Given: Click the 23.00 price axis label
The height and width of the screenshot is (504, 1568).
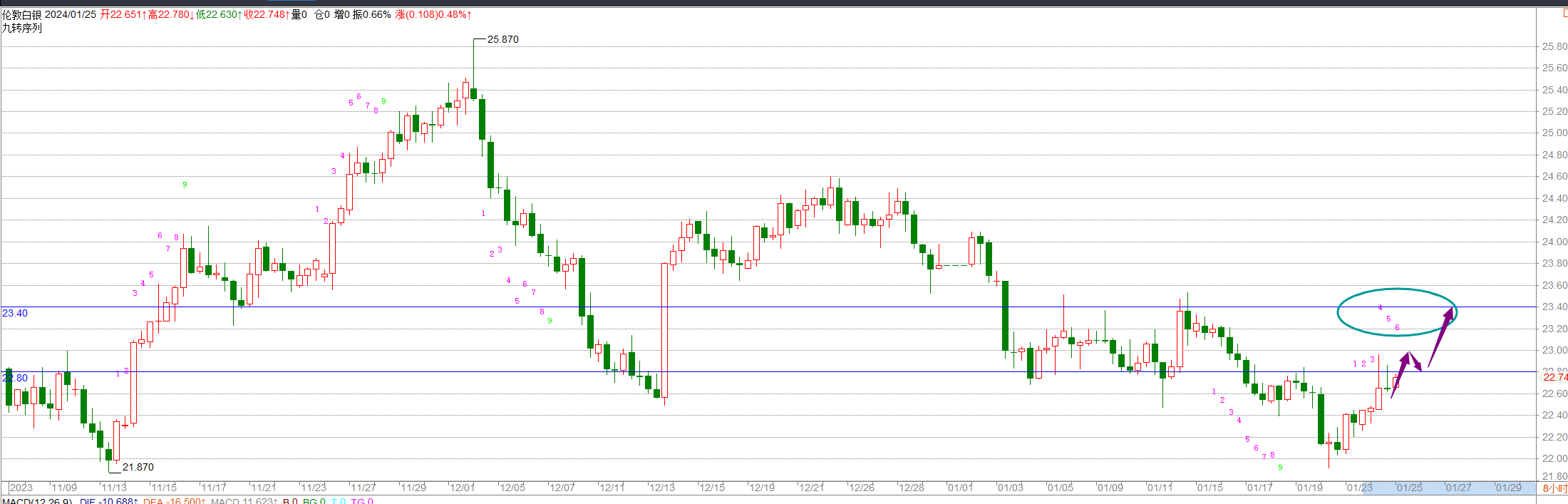Looking at the screenshot, I should pos(1554,350).
